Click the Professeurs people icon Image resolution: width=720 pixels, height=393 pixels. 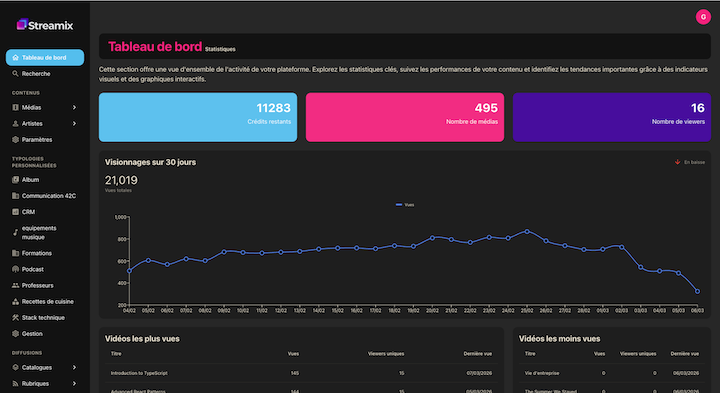pyautogui.click(x=16, y=285)
